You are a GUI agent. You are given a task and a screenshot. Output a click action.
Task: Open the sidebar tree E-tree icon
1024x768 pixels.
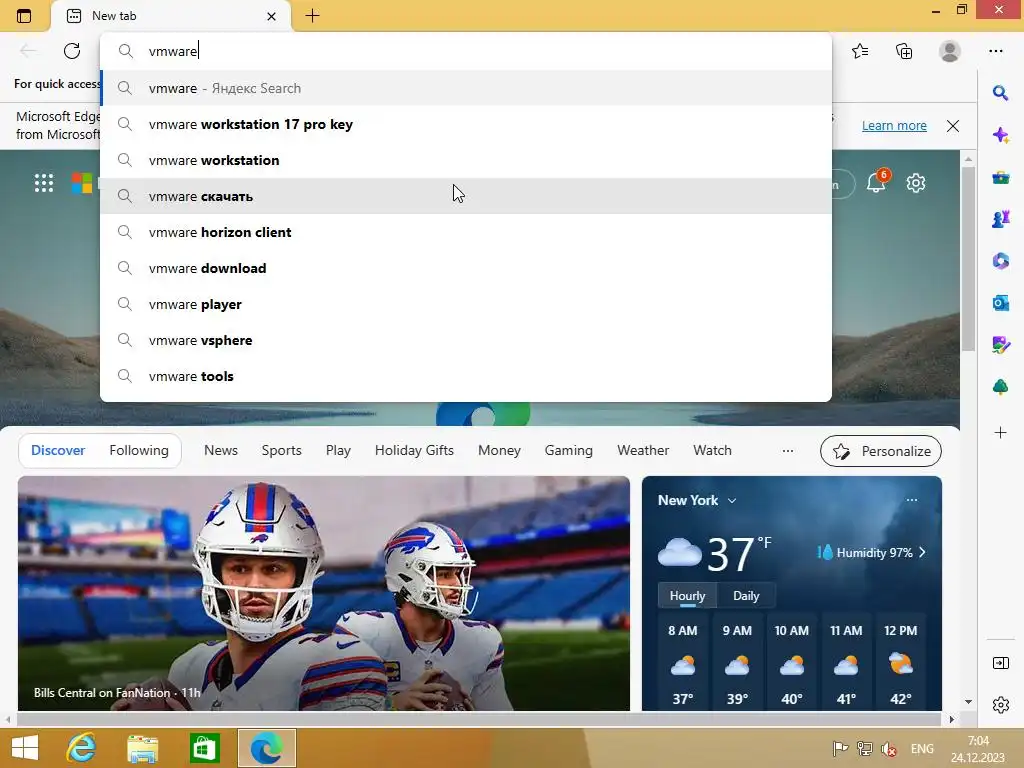click(1000, 387)
